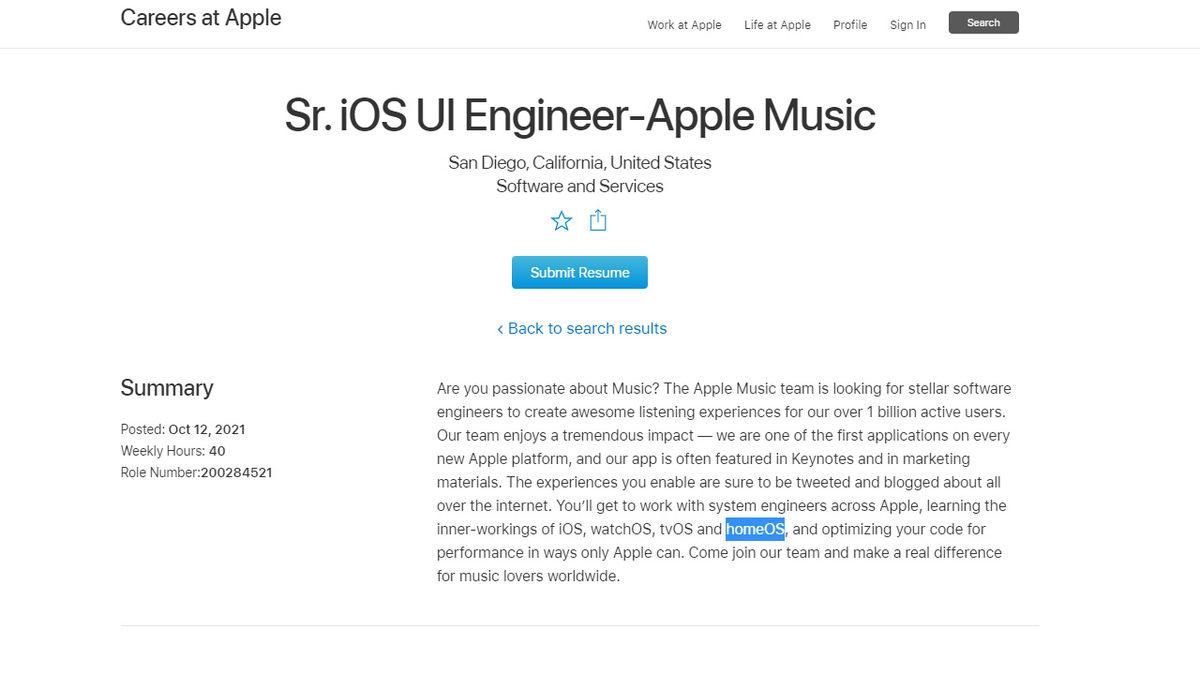Click the Weekly Hours 40 text
This screenshot has height=675, width=1200.
tap(173, 451)
